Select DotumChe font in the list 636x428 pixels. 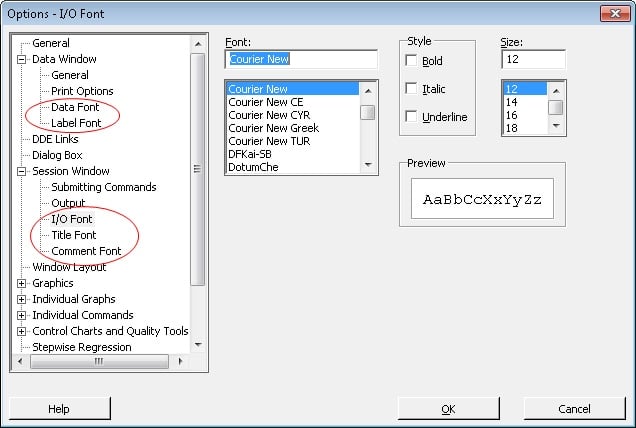point(253,167)
